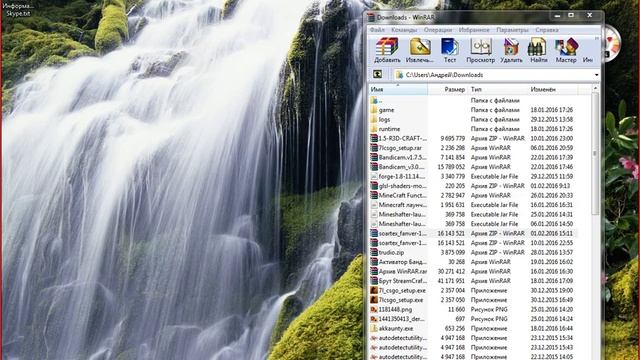Click the Извлечь (Extract) toolbar icon
The height and width of the screenshot is (360, 640).
[x=420, y=50]
